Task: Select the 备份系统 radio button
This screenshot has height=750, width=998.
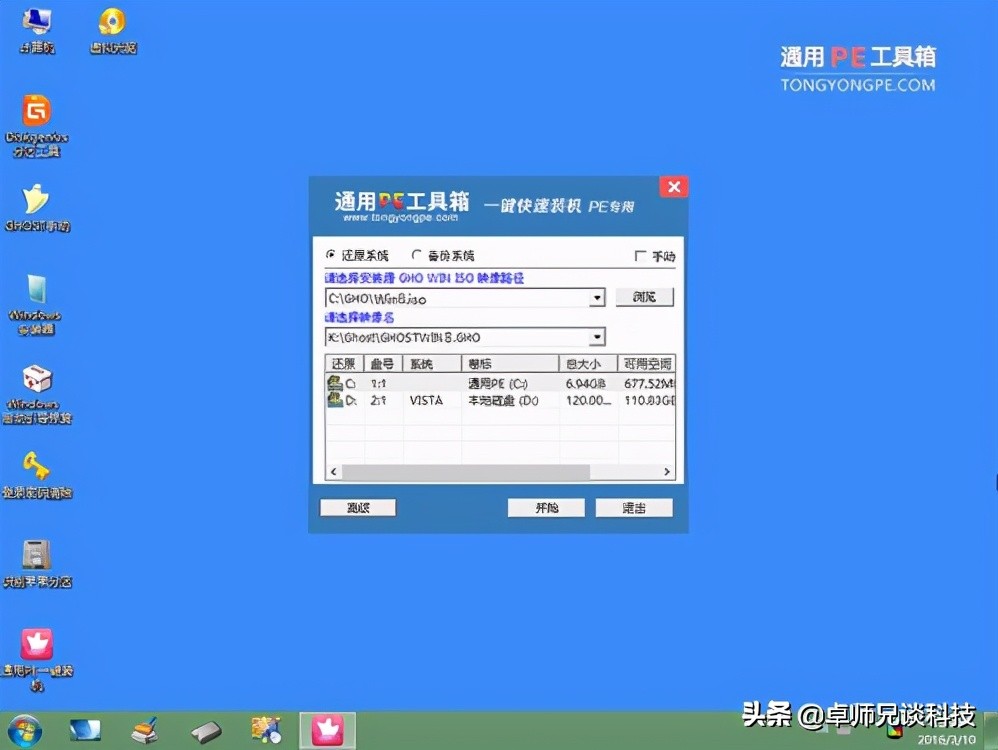Action: (x=416, y=254)
